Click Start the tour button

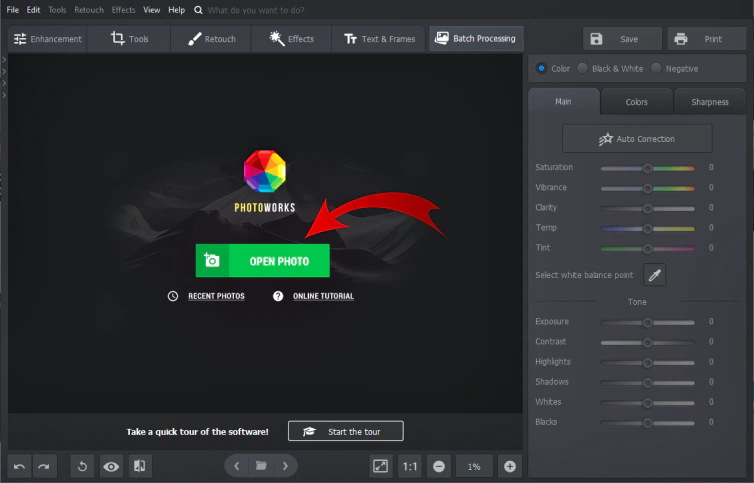(346, 431)
